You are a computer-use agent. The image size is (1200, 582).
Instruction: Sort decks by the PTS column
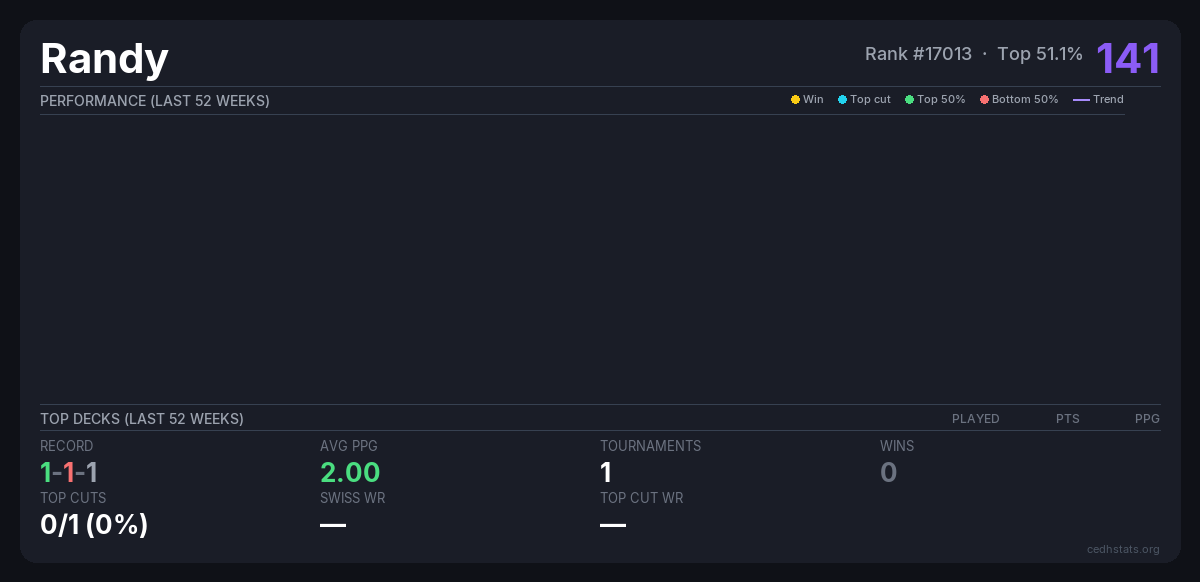click(x=1067, y=419)
